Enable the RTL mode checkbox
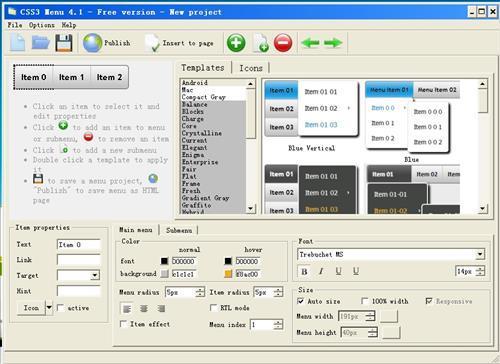The height and width of the screenshot is (364, 500). pos(214,308)
